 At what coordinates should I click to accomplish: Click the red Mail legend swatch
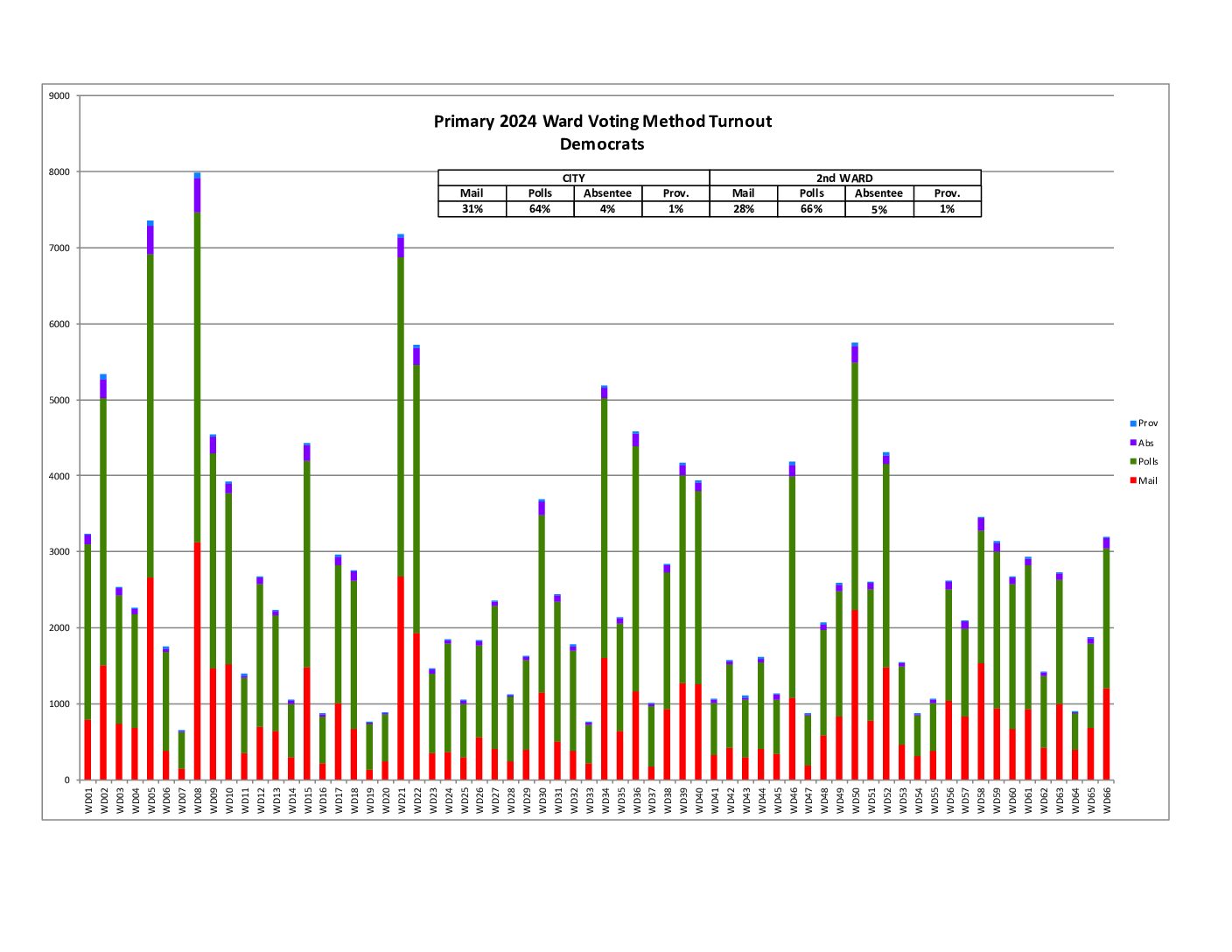[x=1133, y=481]
